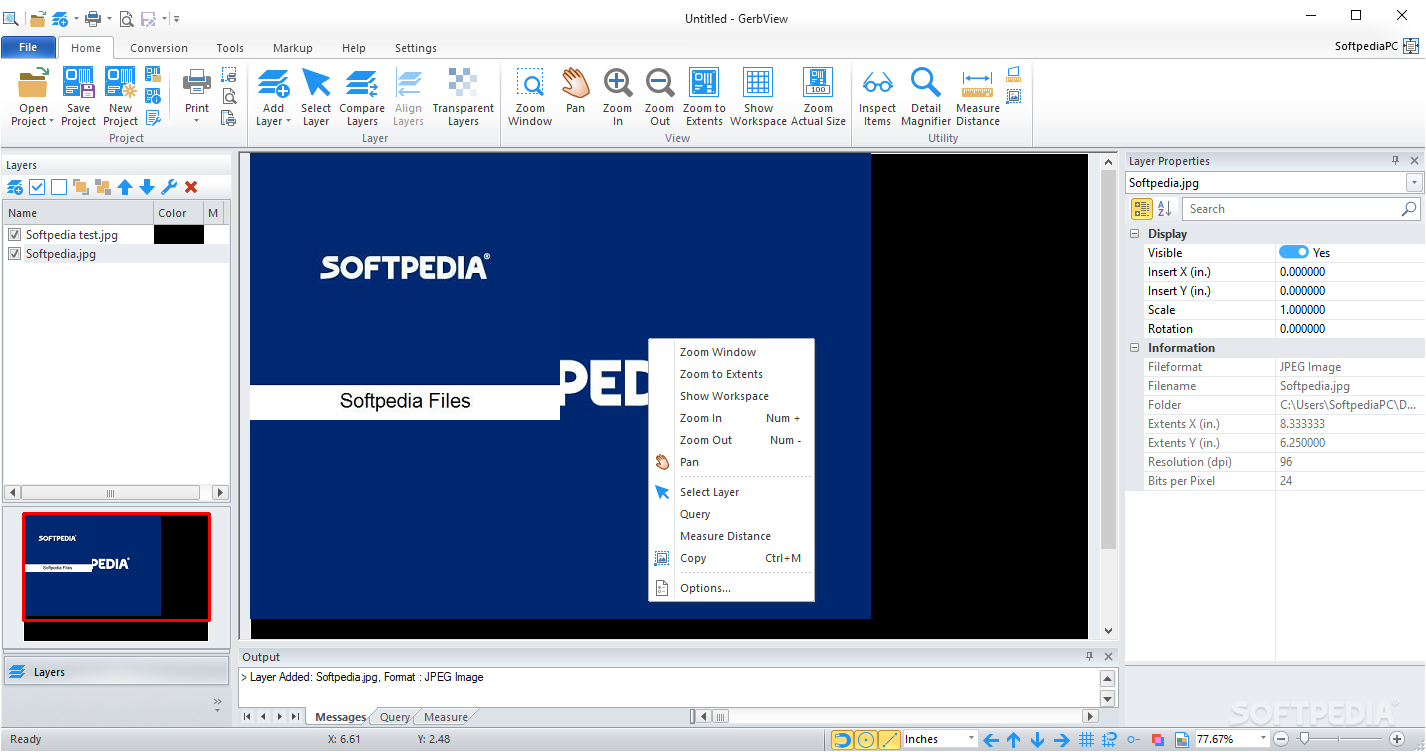Click the Save Project icon
The image size is (1426, 752).
pyautogui.click(x=78, y=83)
